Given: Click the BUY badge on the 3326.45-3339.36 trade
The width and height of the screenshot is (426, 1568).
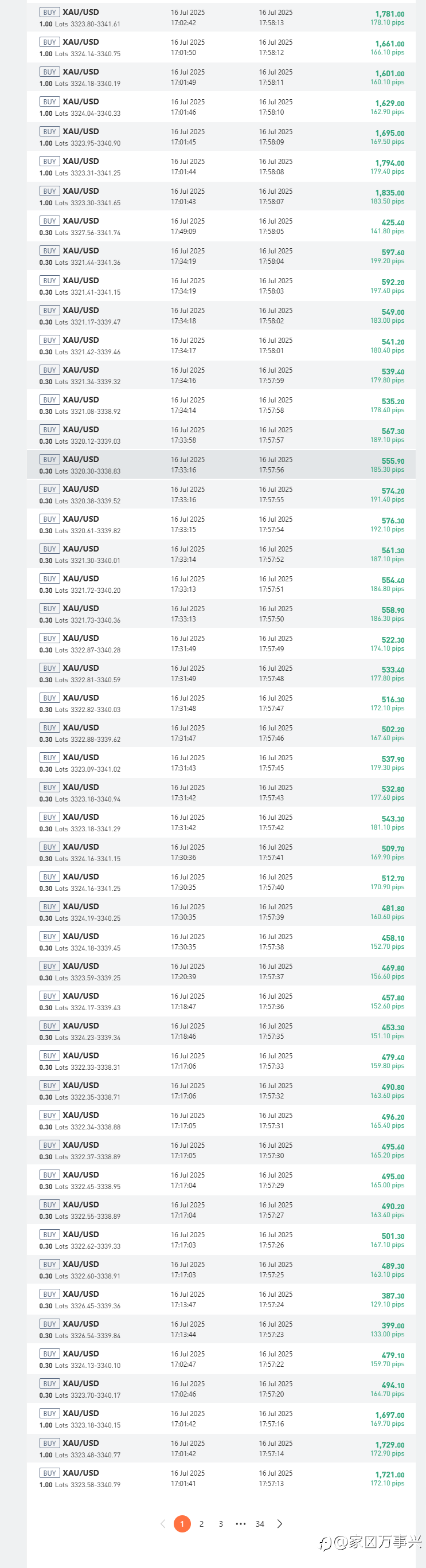Looking at the screenshot, I should tap(49, 1294).
